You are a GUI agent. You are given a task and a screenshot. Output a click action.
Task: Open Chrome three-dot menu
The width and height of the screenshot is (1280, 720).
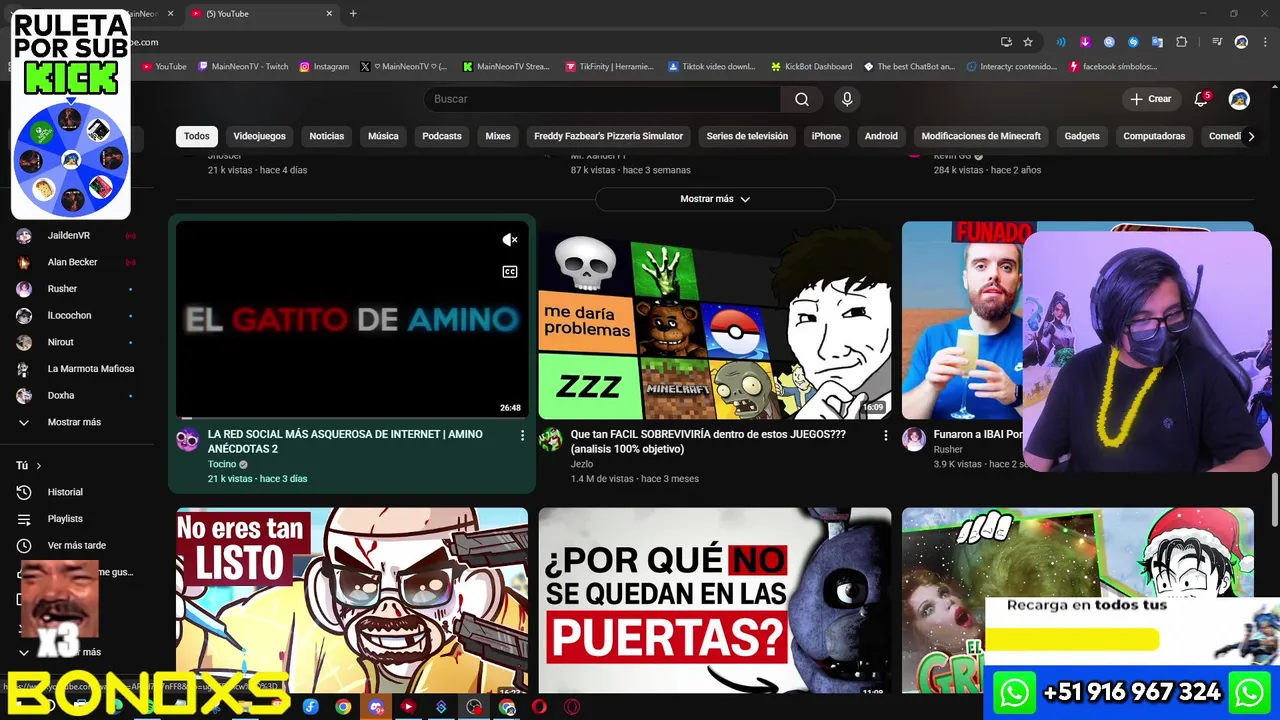1263,42
